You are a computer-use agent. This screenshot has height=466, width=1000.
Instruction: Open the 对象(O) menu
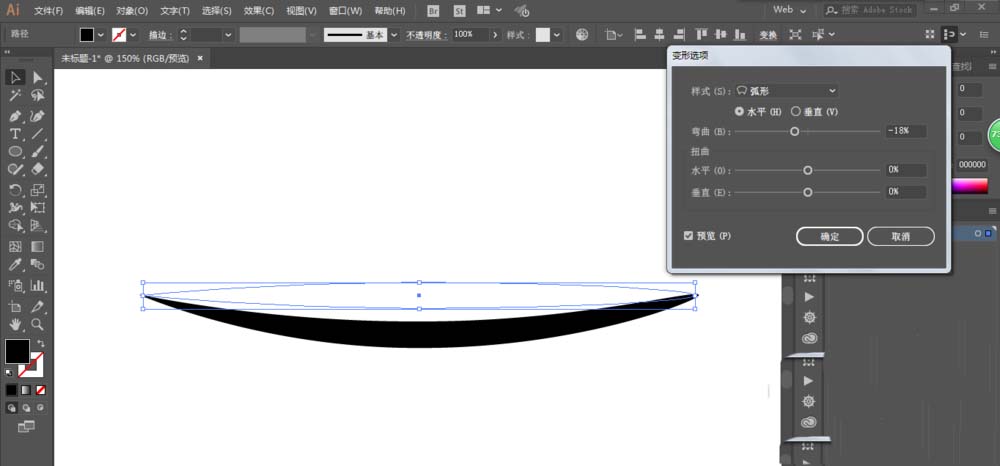[x=133, y=11]
